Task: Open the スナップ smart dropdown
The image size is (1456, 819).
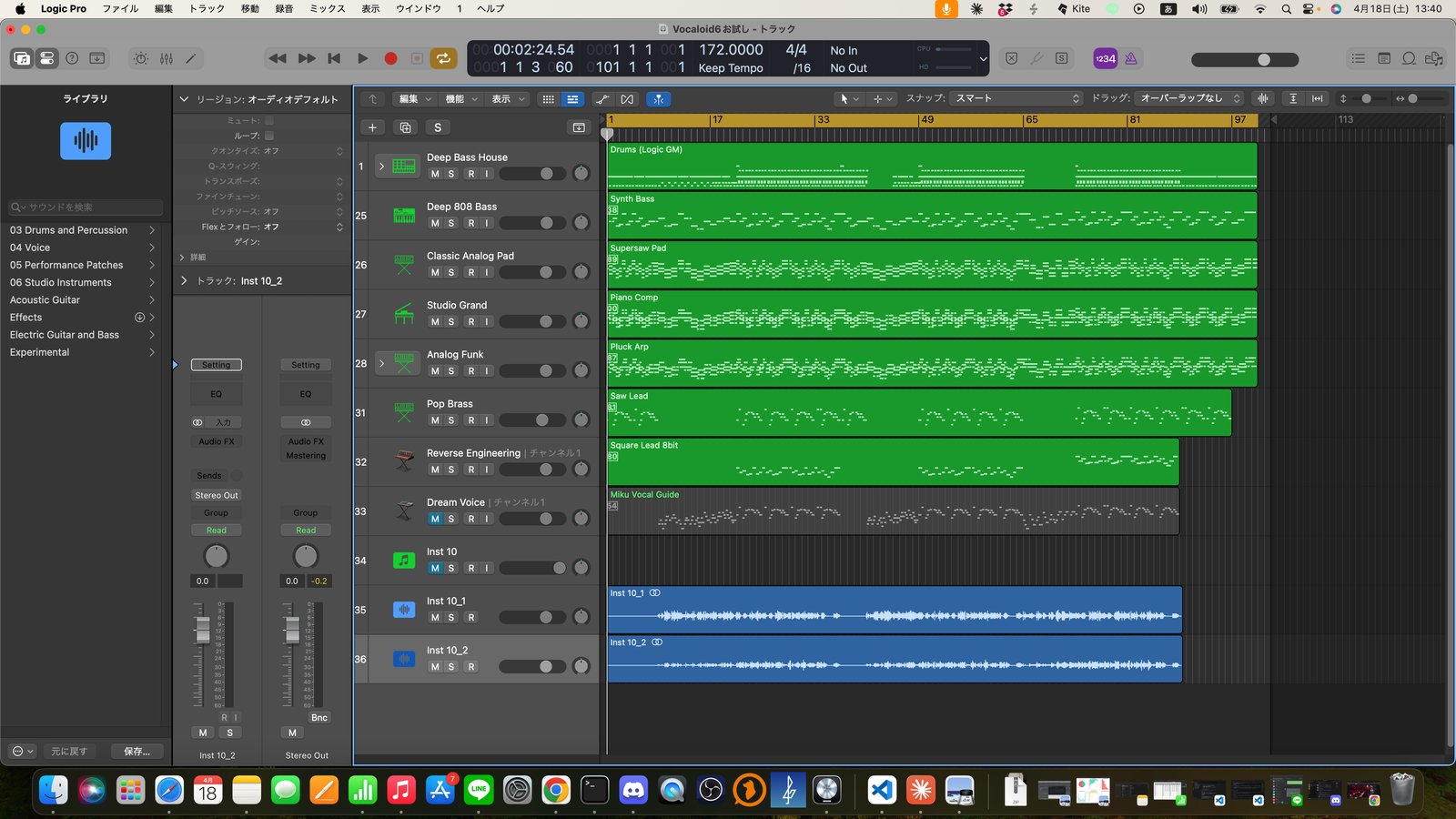Action: point(1016,98)
